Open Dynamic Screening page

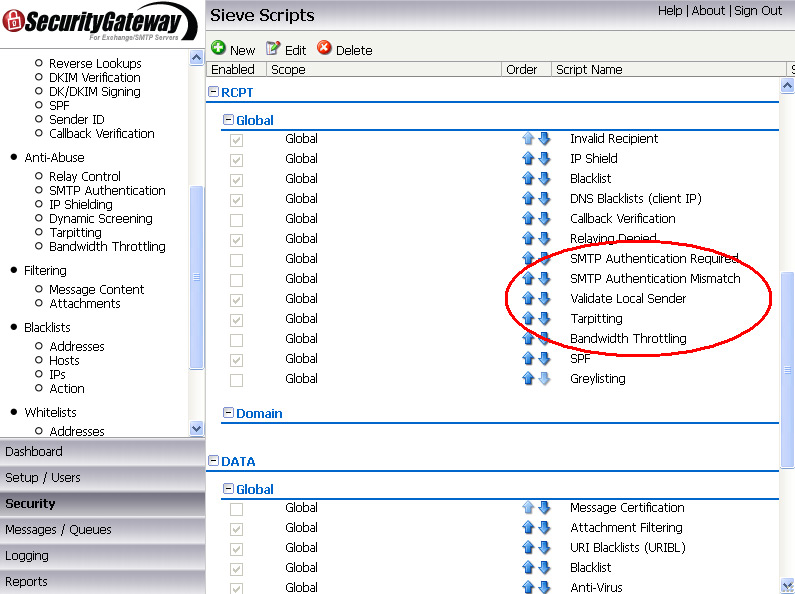(x=101, y=218)
